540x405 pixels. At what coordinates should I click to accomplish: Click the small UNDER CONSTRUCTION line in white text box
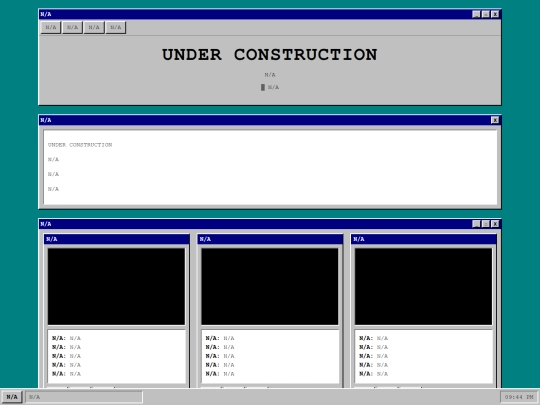click(80, 145)
